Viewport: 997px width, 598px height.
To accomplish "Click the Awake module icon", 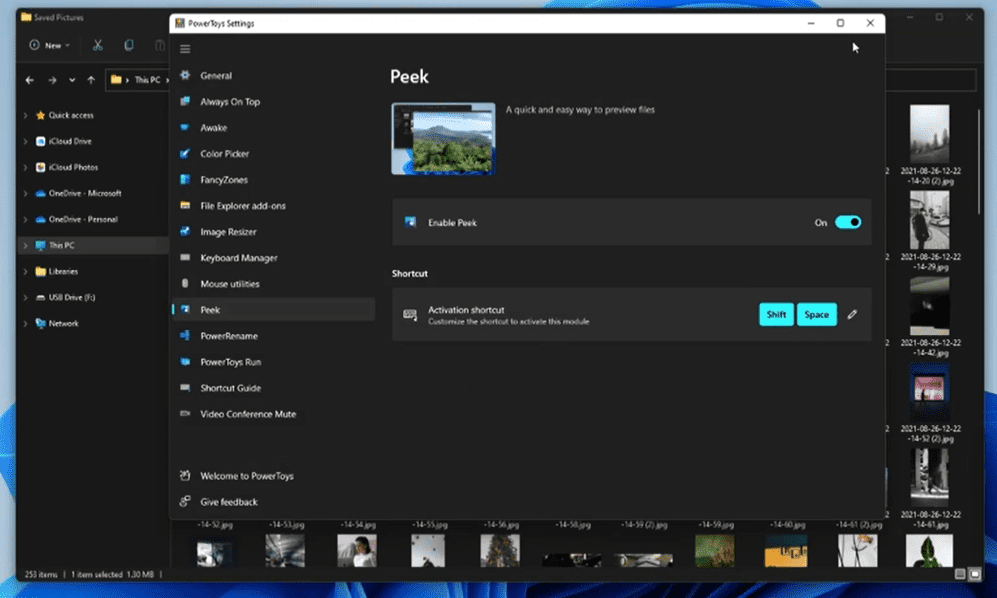I will pyautogui.click(x=184, y=128).
